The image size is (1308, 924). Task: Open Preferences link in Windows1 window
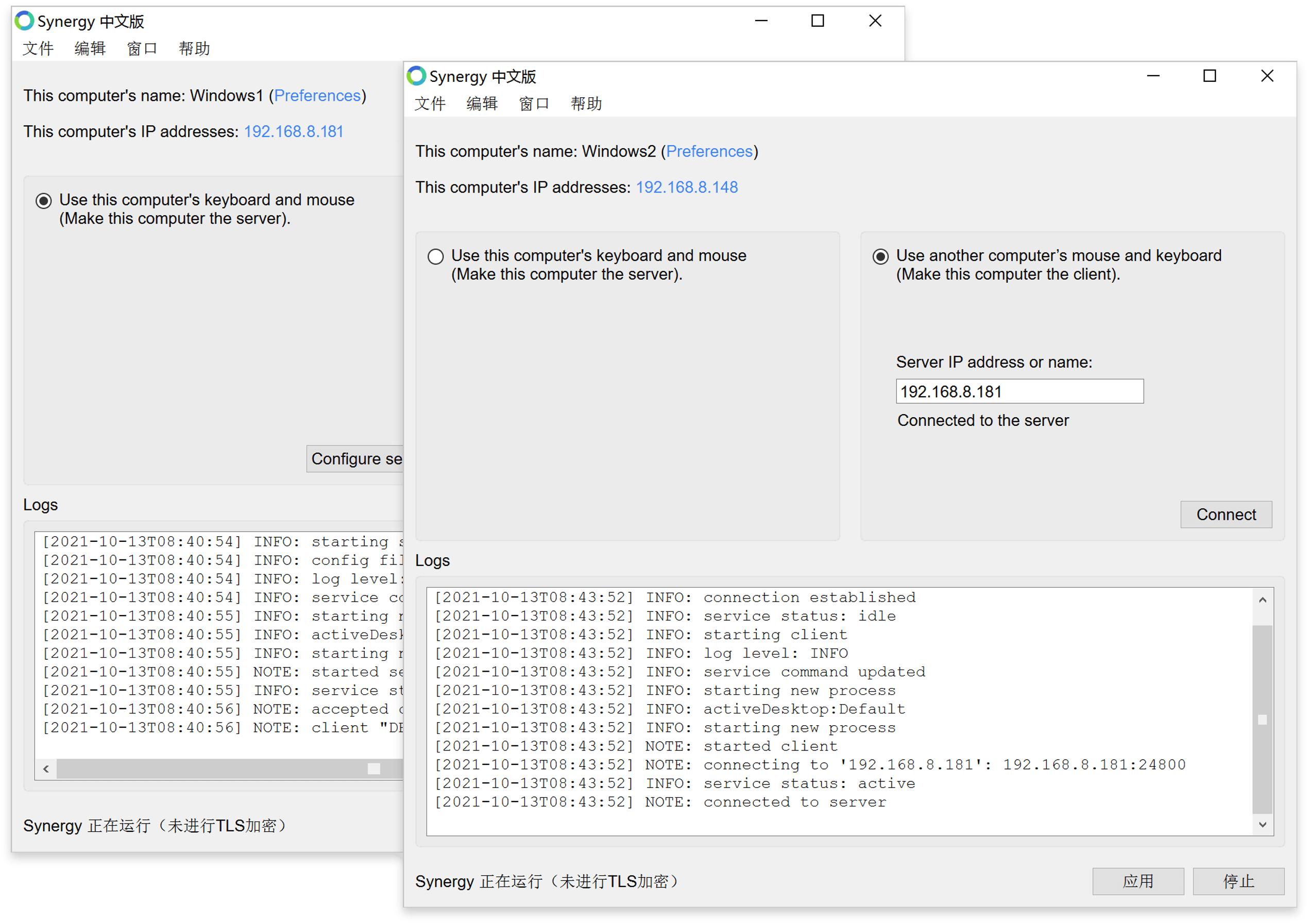click(x=317, y=96)
